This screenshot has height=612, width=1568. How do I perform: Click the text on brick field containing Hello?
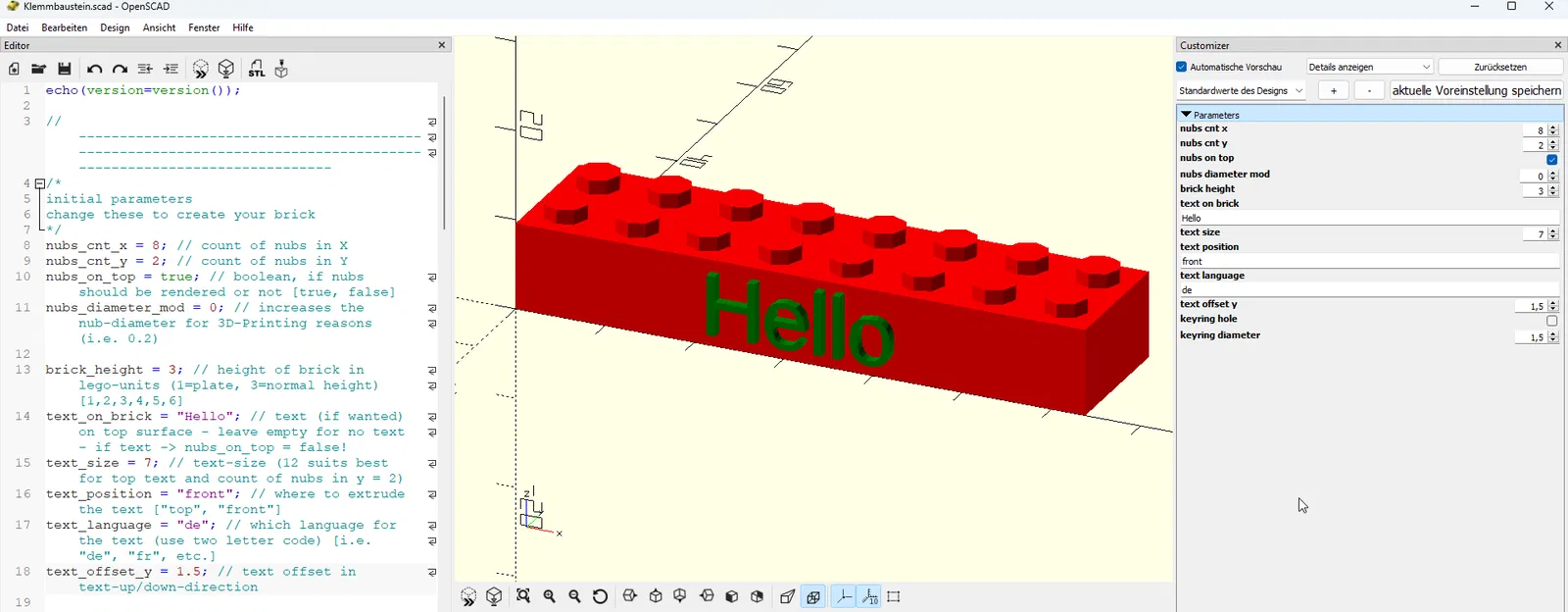coord(1368,218)
